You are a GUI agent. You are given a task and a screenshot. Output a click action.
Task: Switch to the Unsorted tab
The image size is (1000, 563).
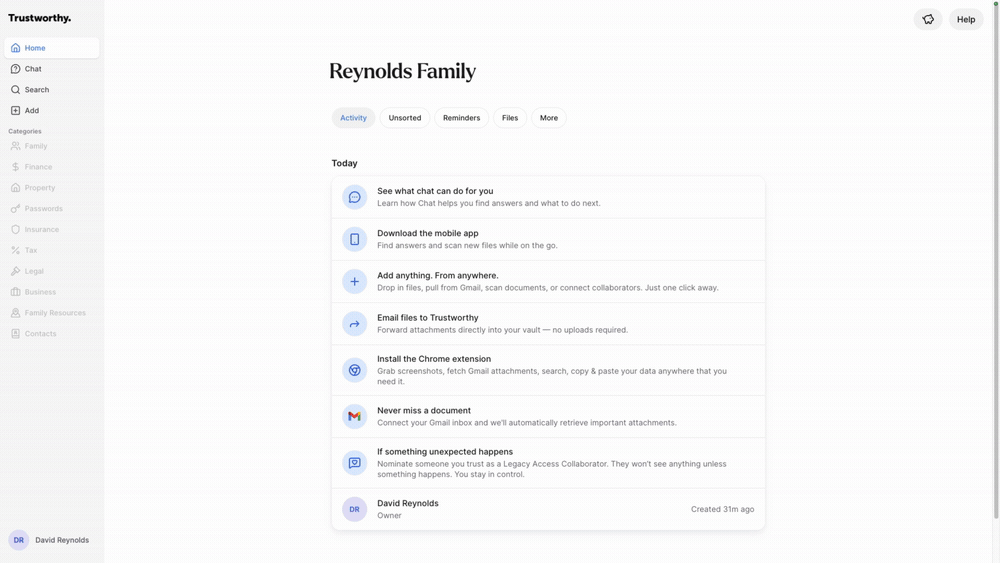[405, 118]
